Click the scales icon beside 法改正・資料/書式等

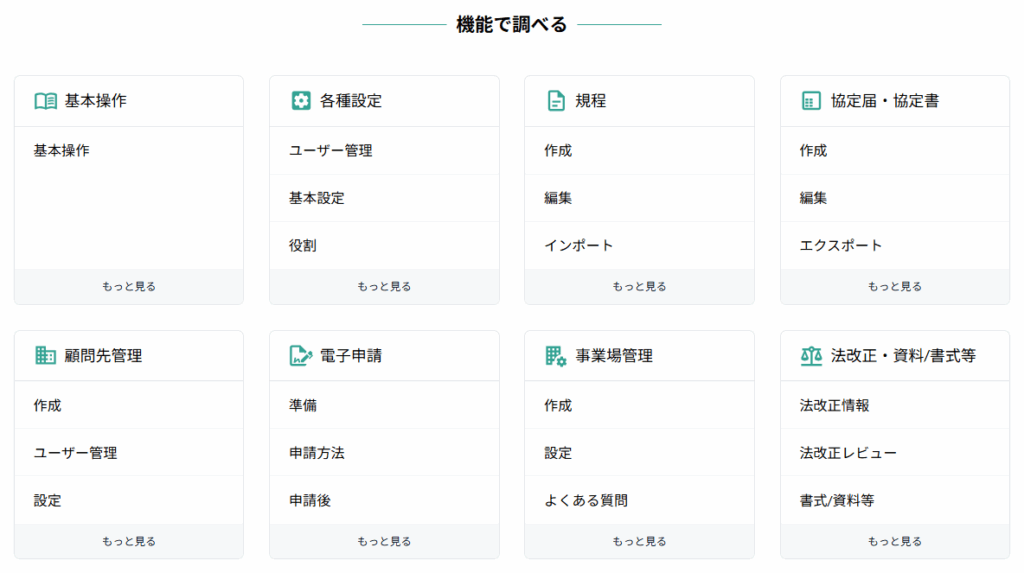click(x=811, y=355)
